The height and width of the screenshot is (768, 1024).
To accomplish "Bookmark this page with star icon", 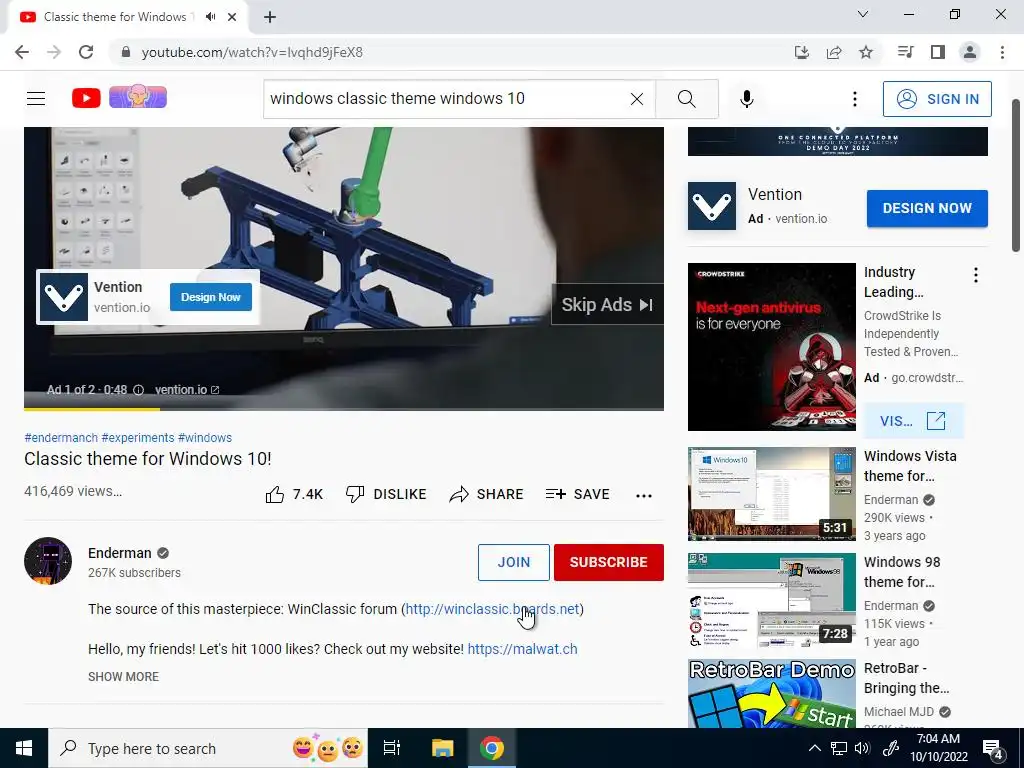I will pyautogui.click(x=866, y=52).
